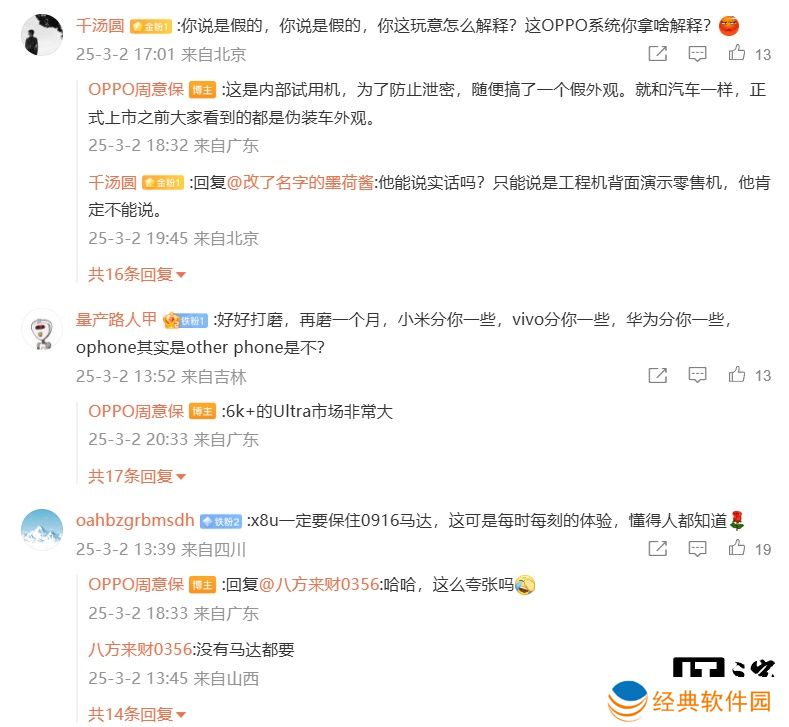Toggle thumbs-up on 量产路人甲's comment
The width and height of the screenshot is (789, 727).
tap(737, 375)
